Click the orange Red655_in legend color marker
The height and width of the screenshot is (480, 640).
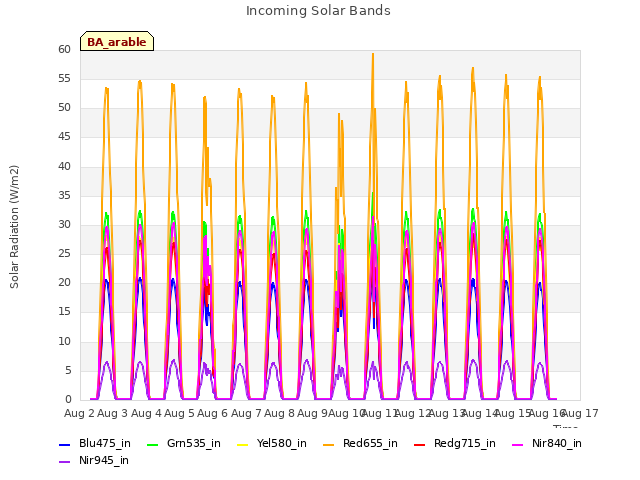[329, 445]
